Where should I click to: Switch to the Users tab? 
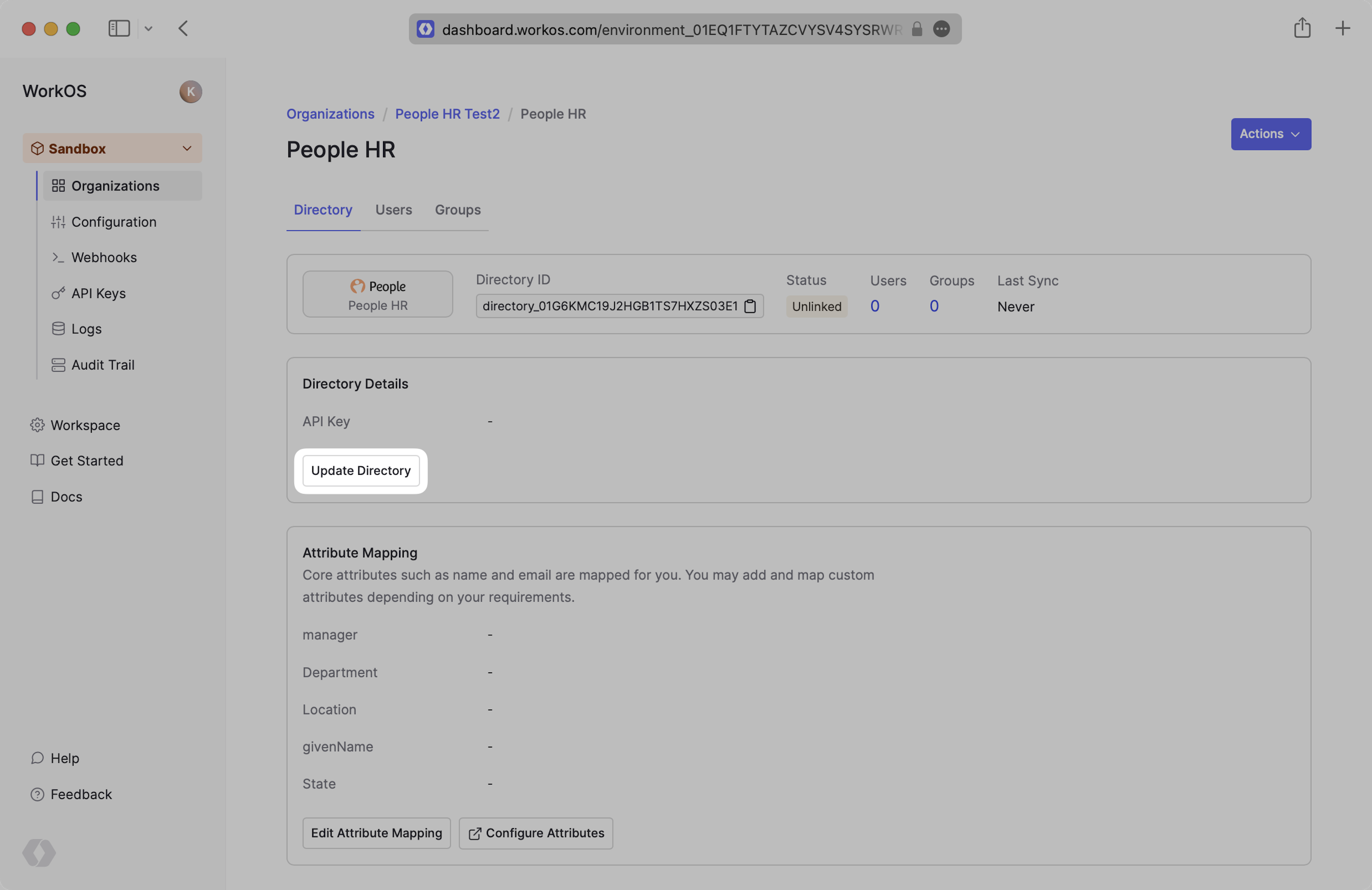393,210
